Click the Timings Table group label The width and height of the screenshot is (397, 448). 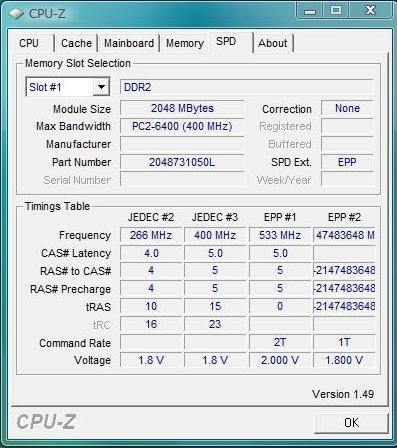pos(57,206)
